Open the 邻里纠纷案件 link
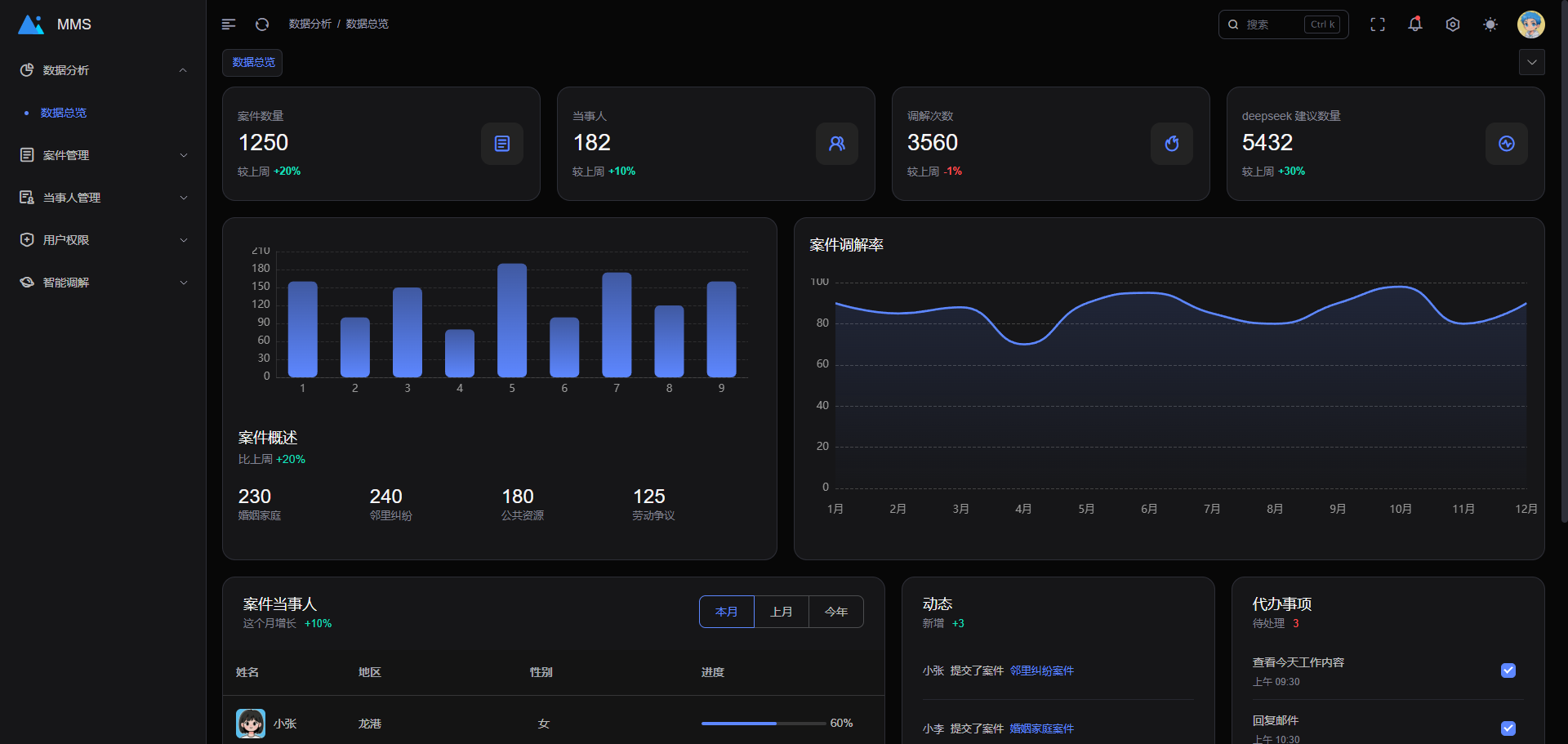This screenshot has width=1568, height=744. point(1042,670)
